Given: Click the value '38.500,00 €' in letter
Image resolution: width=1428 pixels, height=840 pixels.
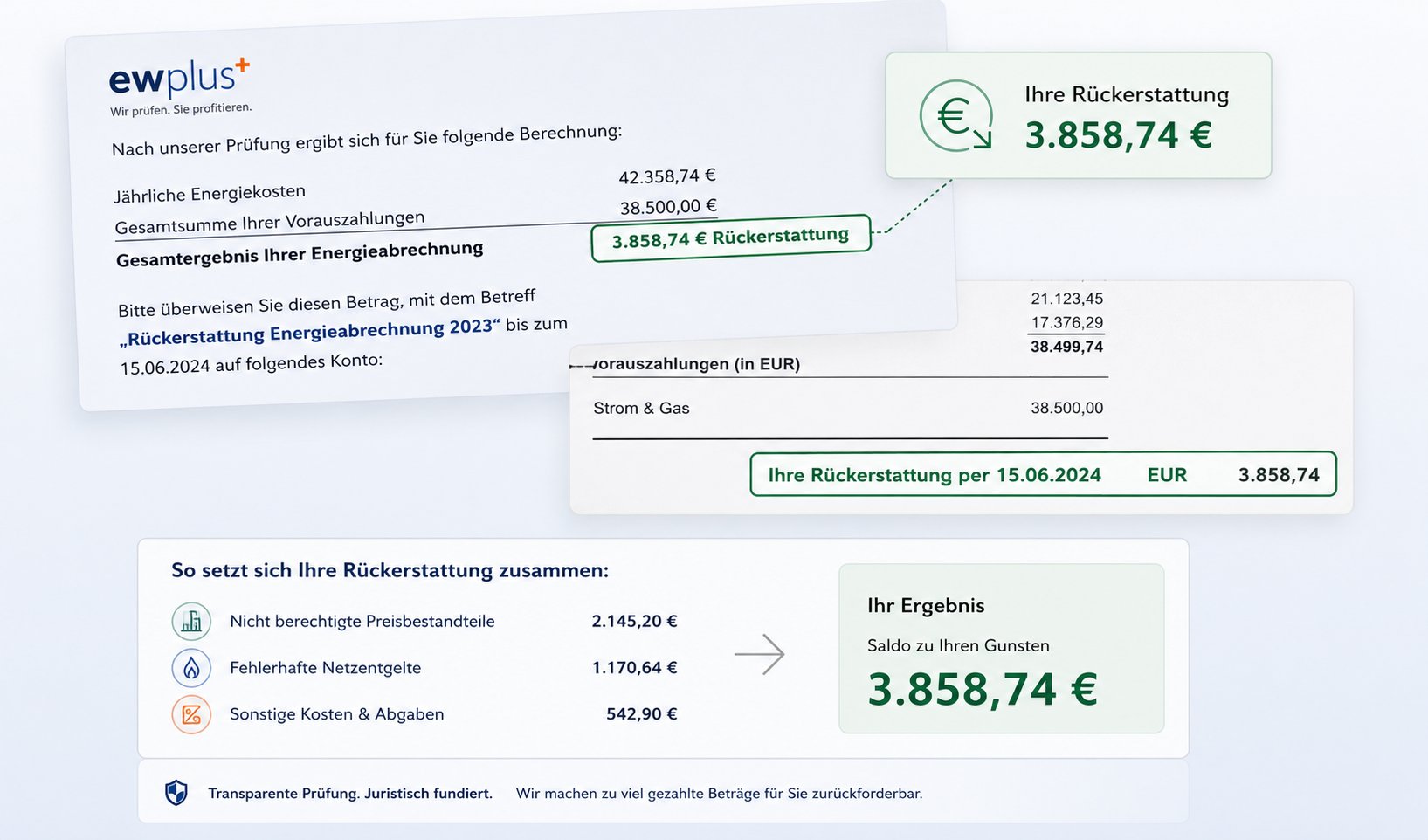Looking at the screenshot, I should 668,207.
